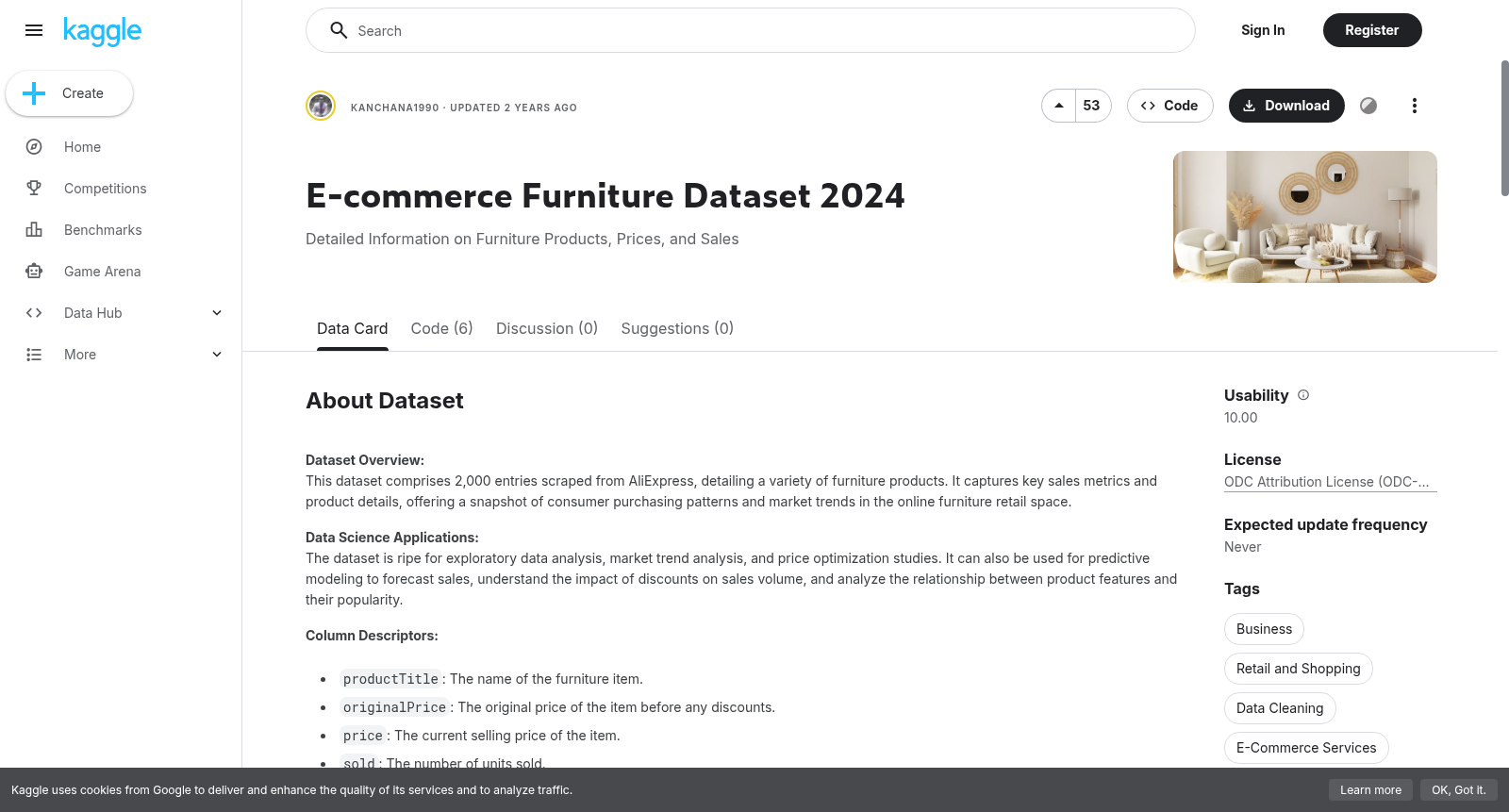
Task: Click the More sidebar label
Action: point(80,355)
